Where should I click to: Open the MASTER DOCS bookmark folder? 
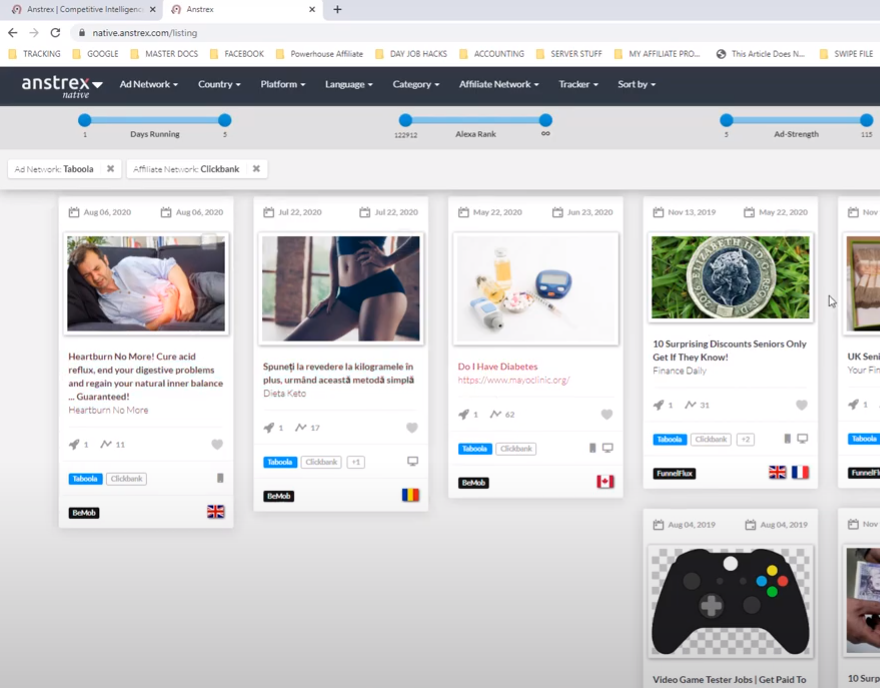[x=164, y=54]
